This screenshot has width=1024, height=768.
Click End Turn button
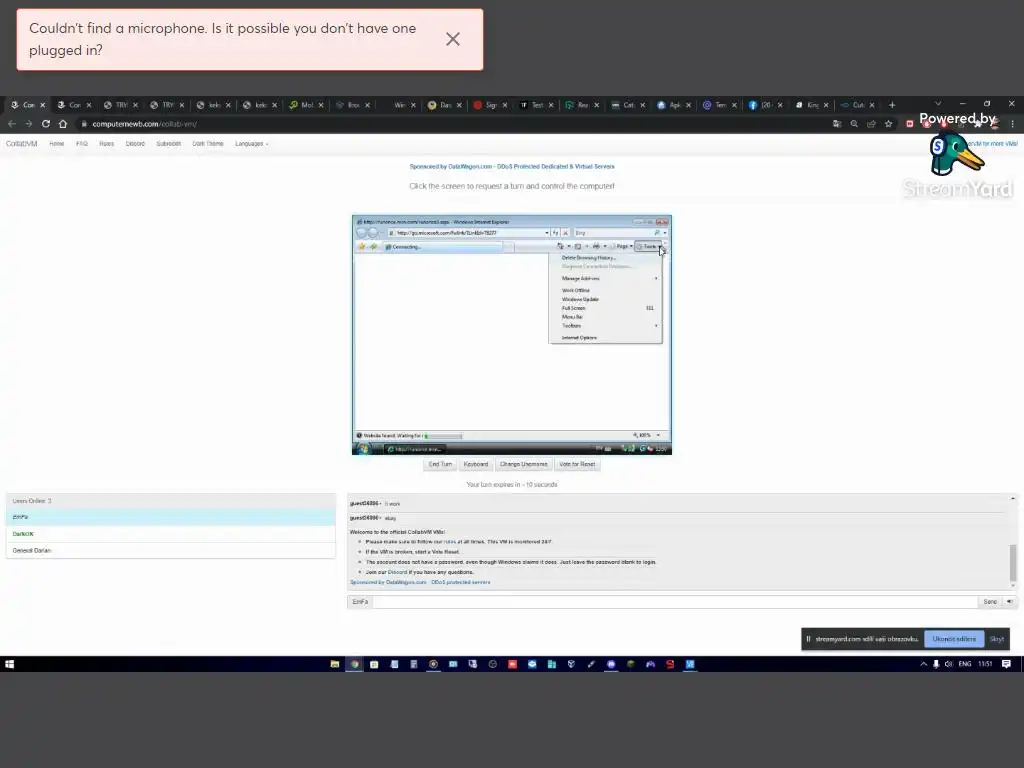pos(440,464)
